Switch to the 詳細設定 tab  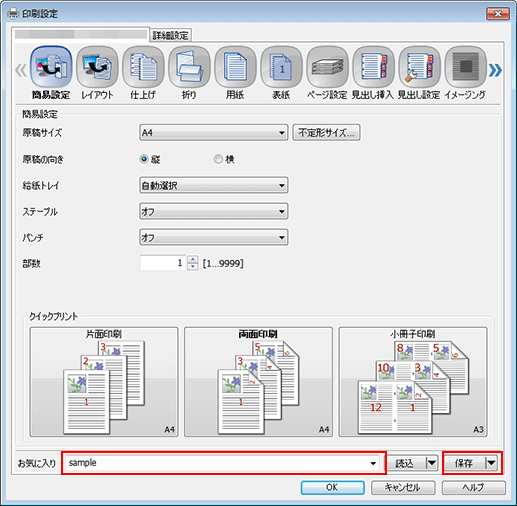(x=171, y=35)
